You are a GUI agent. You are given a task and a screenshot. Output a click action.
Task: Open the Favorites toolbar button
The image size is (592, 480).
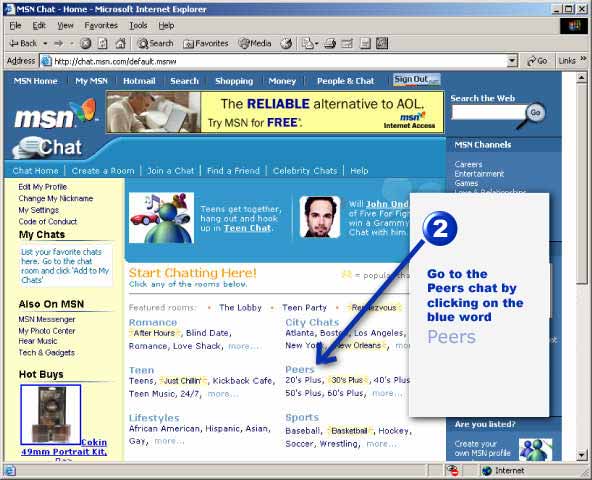pyautogui.click(x=206, y=43)
